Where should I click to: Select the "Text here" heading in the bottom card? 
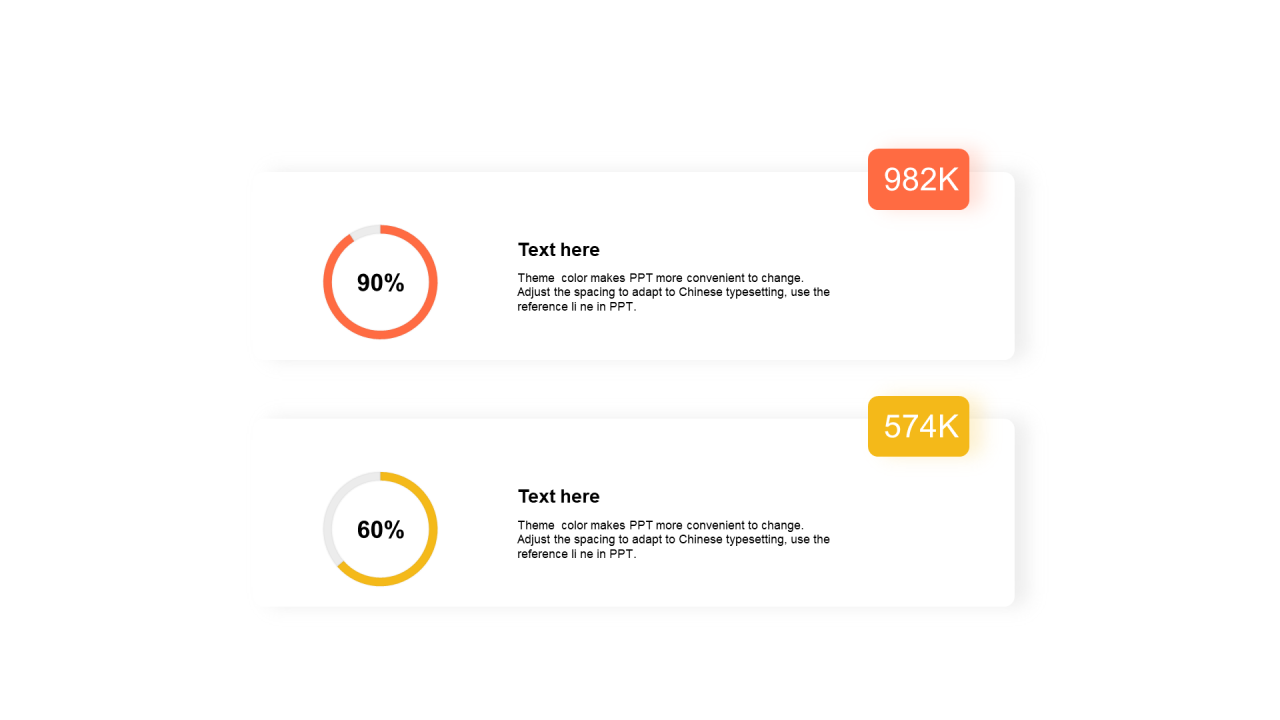pyautogui.click(x=558, y=497)
